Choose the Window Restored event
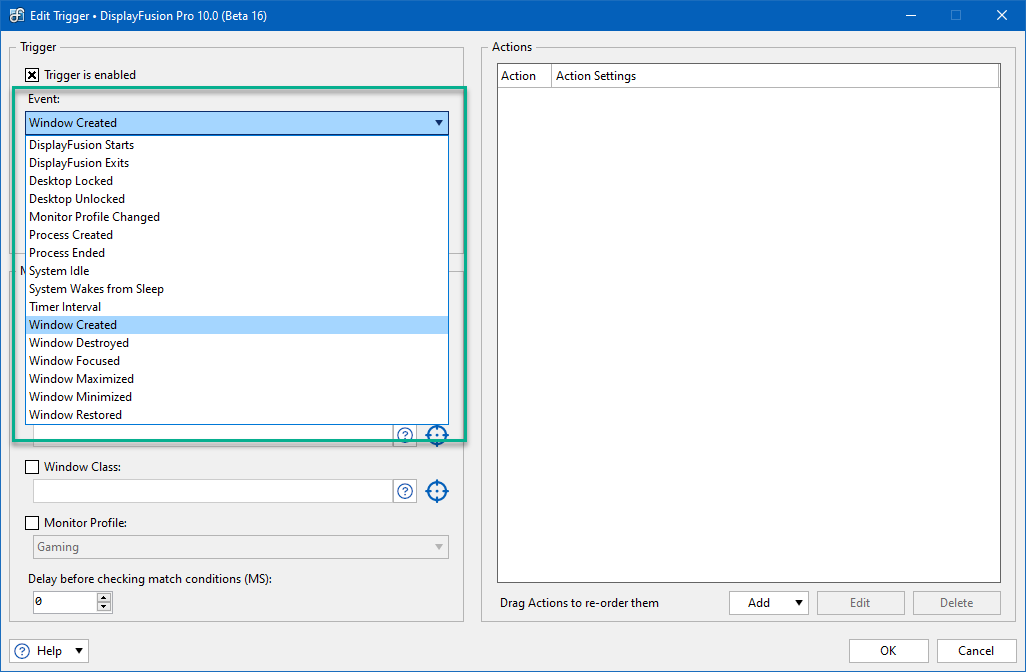1026x672 pixels. 237,415
